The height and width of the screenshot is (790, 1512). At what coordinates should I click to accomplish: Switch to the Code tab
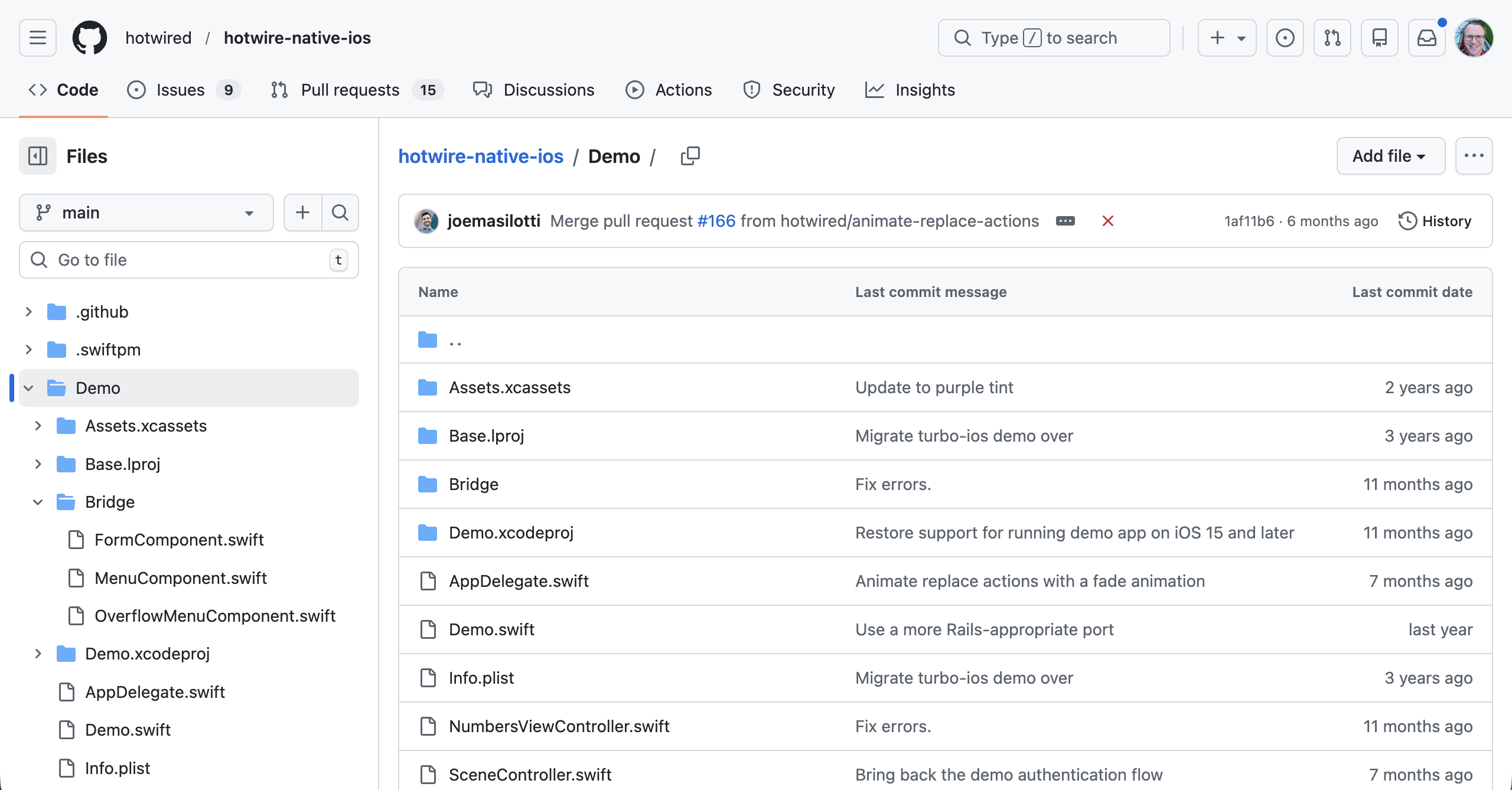63,90
